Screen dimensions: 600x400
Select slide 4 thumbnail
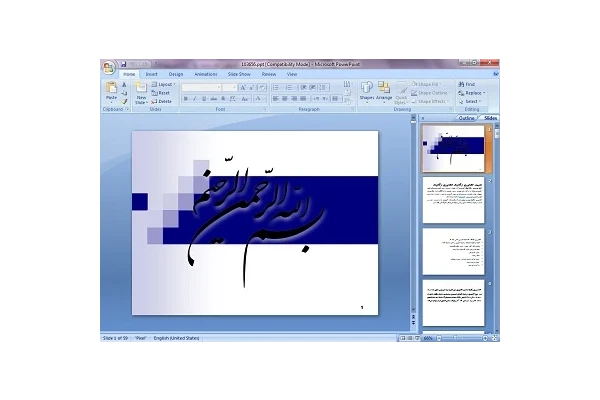453,303
